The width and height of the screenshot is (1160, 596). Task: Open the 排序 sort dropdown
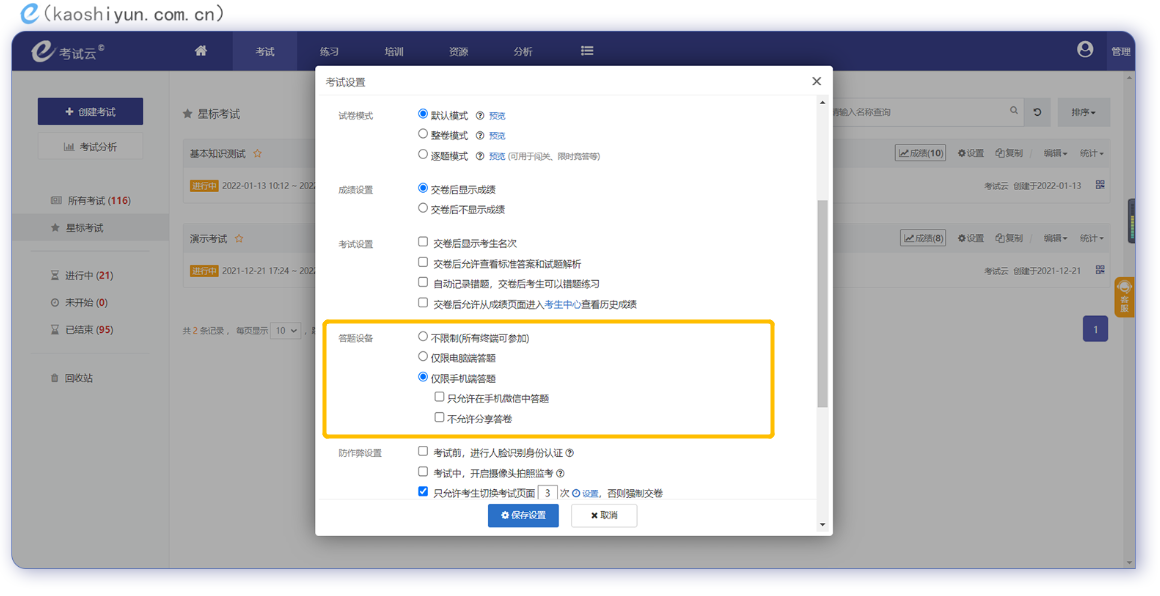coord(1083,112)
